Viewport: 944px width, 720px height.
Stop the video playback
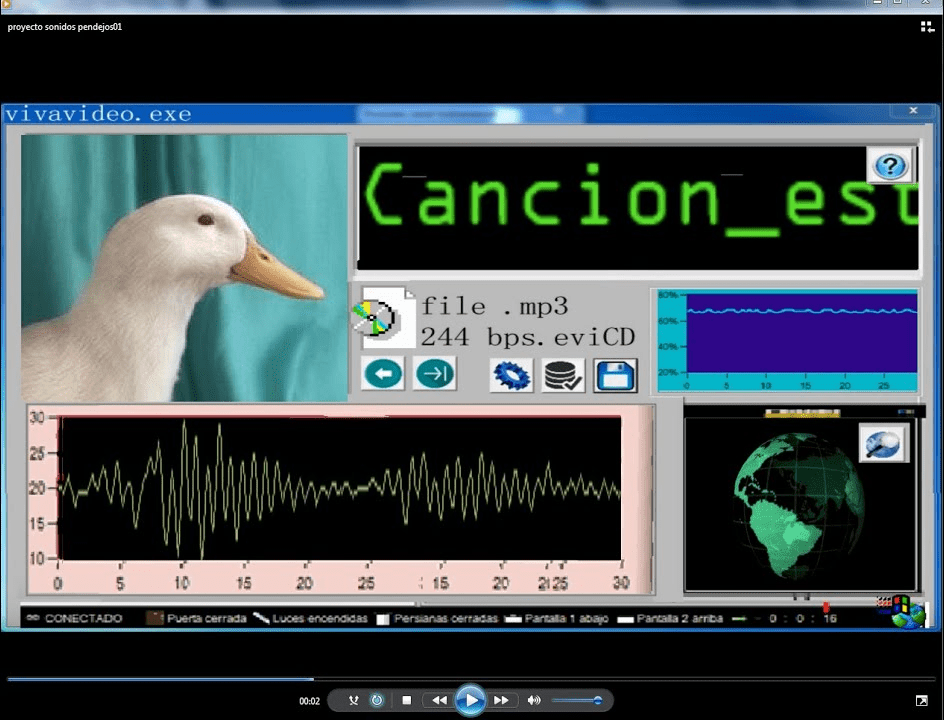pos(407,700)
